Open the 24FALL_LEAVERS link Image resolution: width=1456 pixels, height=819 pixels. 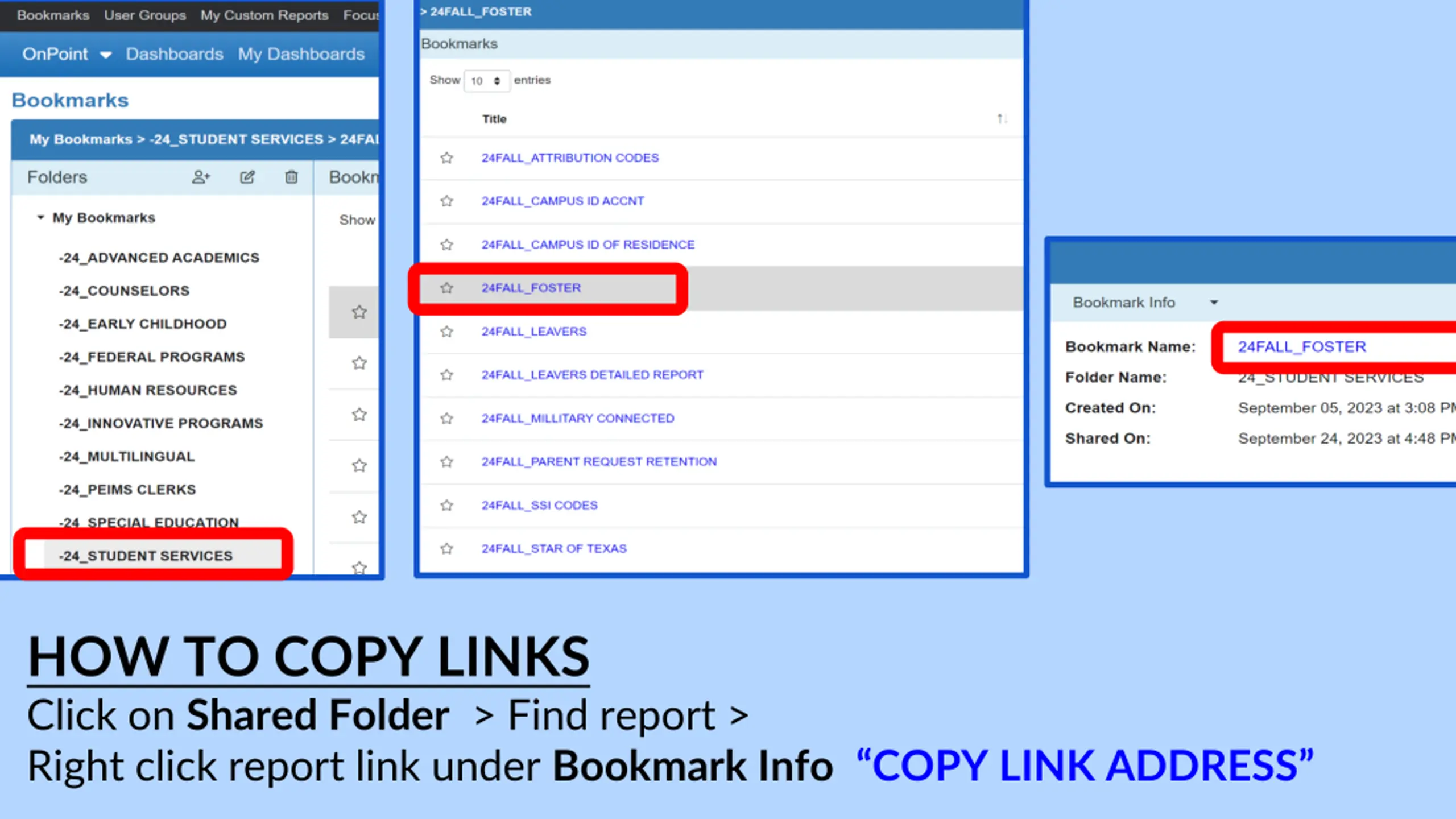coord(534,332)
